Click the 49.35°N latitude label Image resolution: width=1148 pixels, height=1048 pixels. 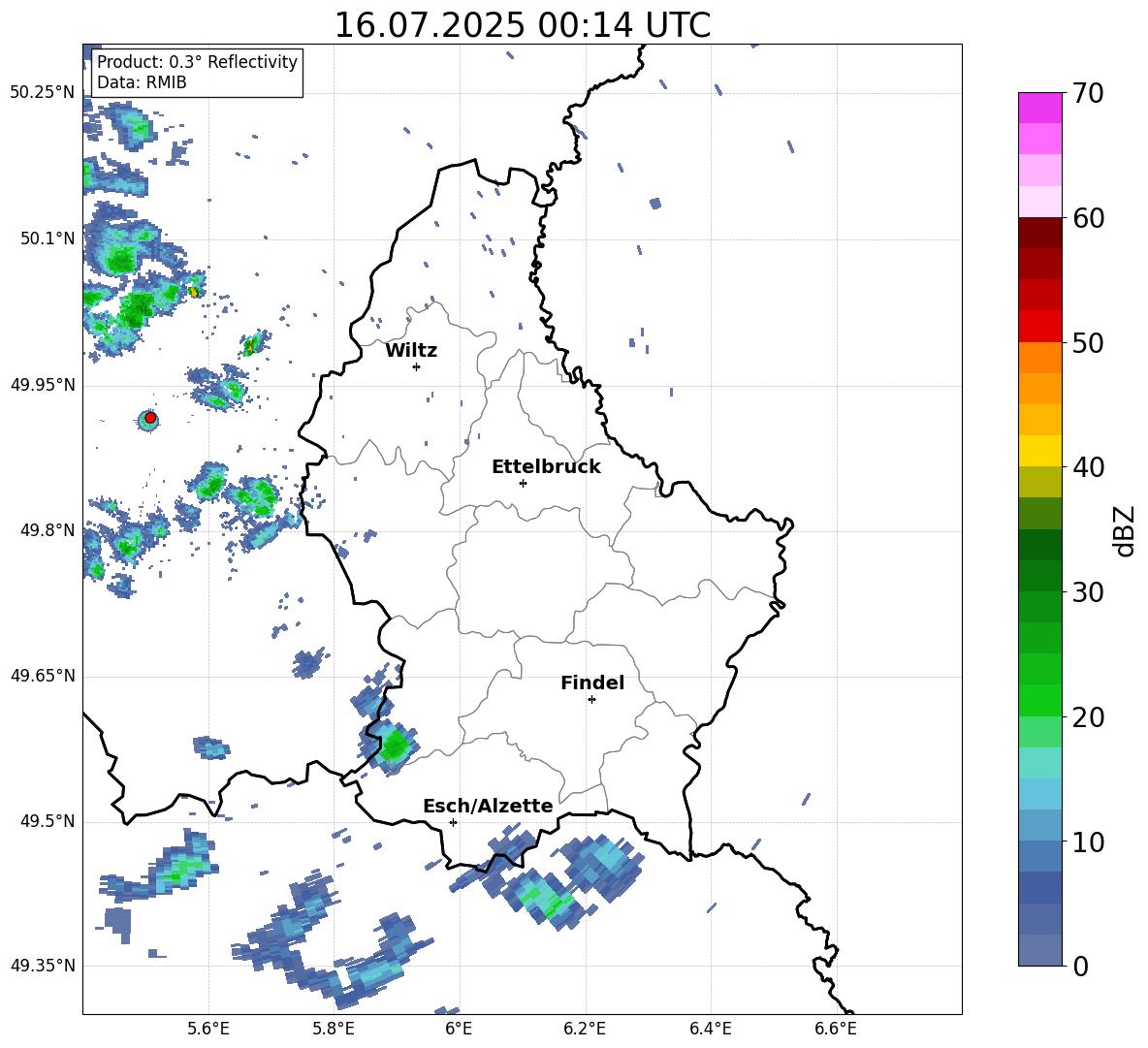click(43, 966)
